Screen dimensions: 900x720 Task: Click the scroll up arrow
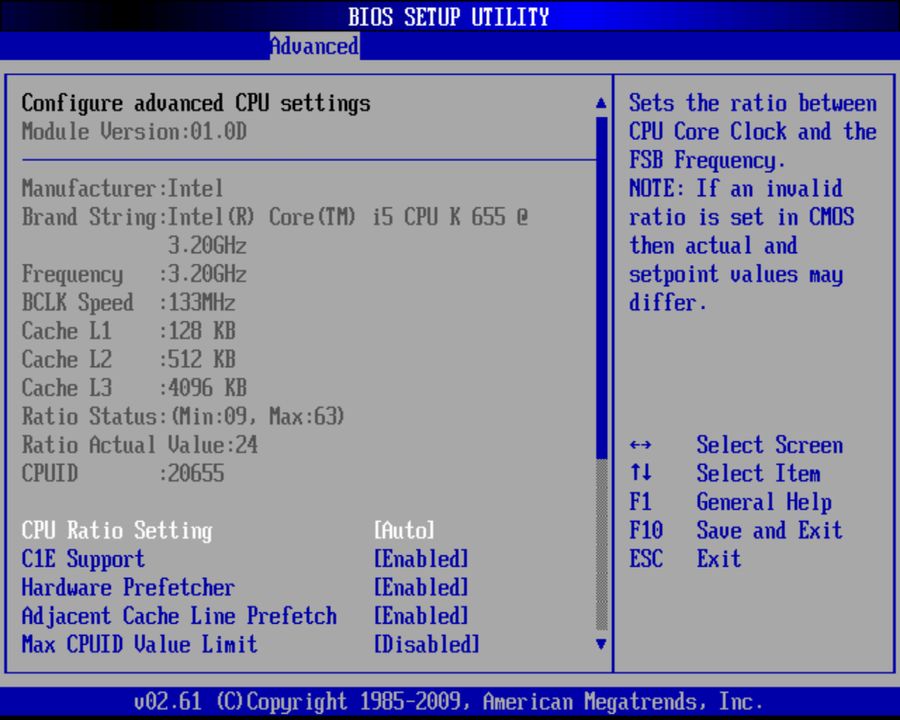601,103
